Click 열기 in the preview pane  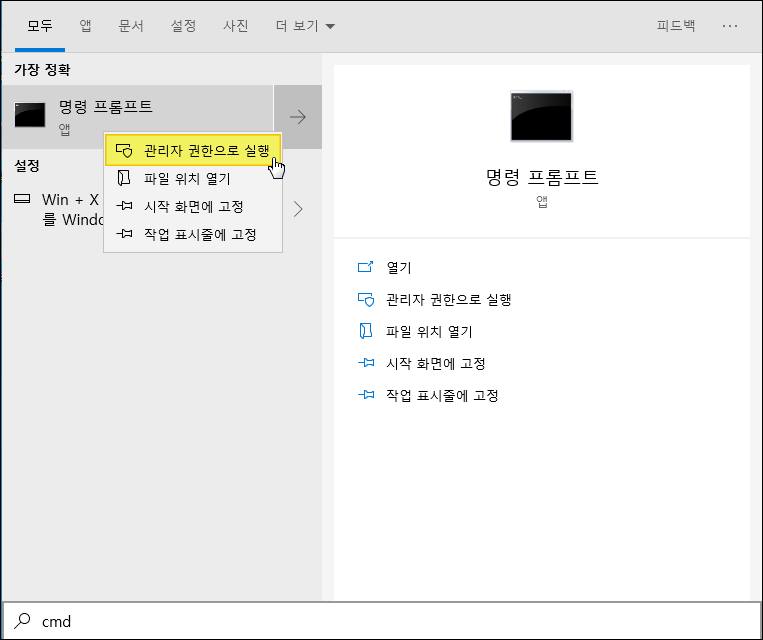pyautogui.click(x=399, y=268)
